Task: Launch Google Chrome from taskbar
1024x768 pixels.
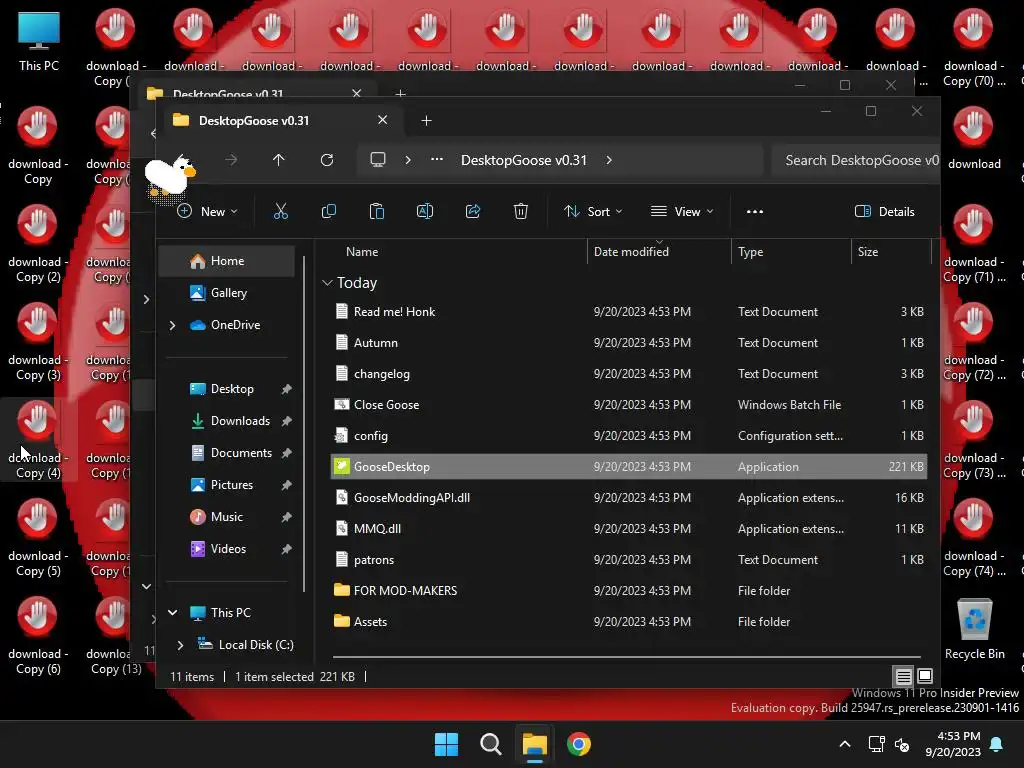Action: click(x=579, y=744)
